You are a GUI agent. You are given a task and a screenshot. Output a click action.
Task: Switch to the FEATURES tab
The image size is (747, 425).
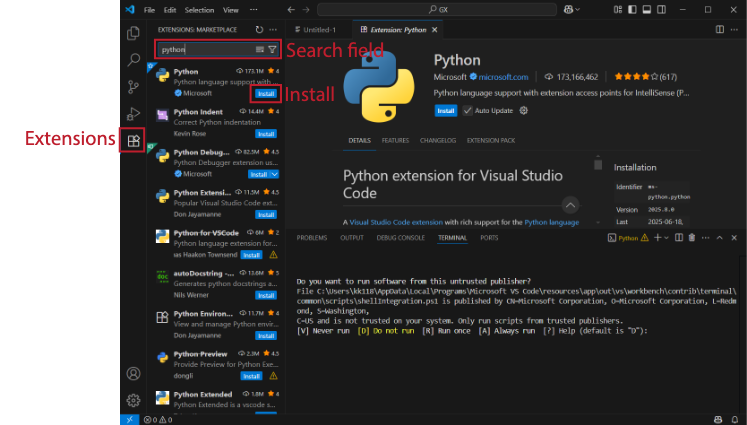point(395,141)
